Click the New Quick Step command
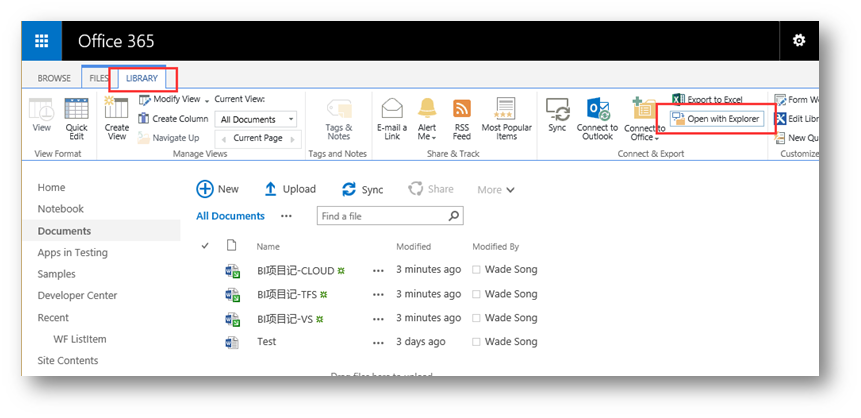 pos(796,138)
